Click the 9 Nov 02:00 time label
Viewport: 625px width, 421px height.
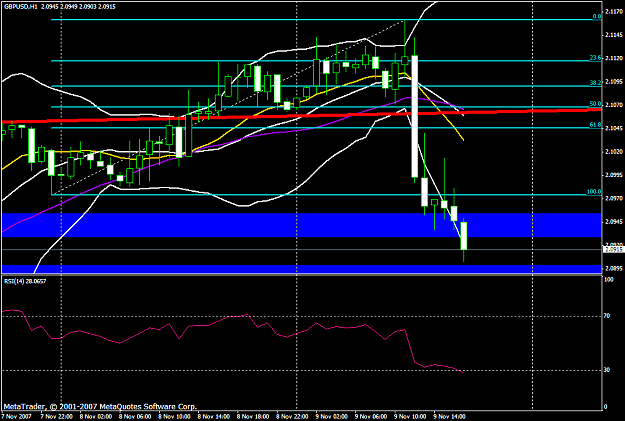[x=332, y=417]
